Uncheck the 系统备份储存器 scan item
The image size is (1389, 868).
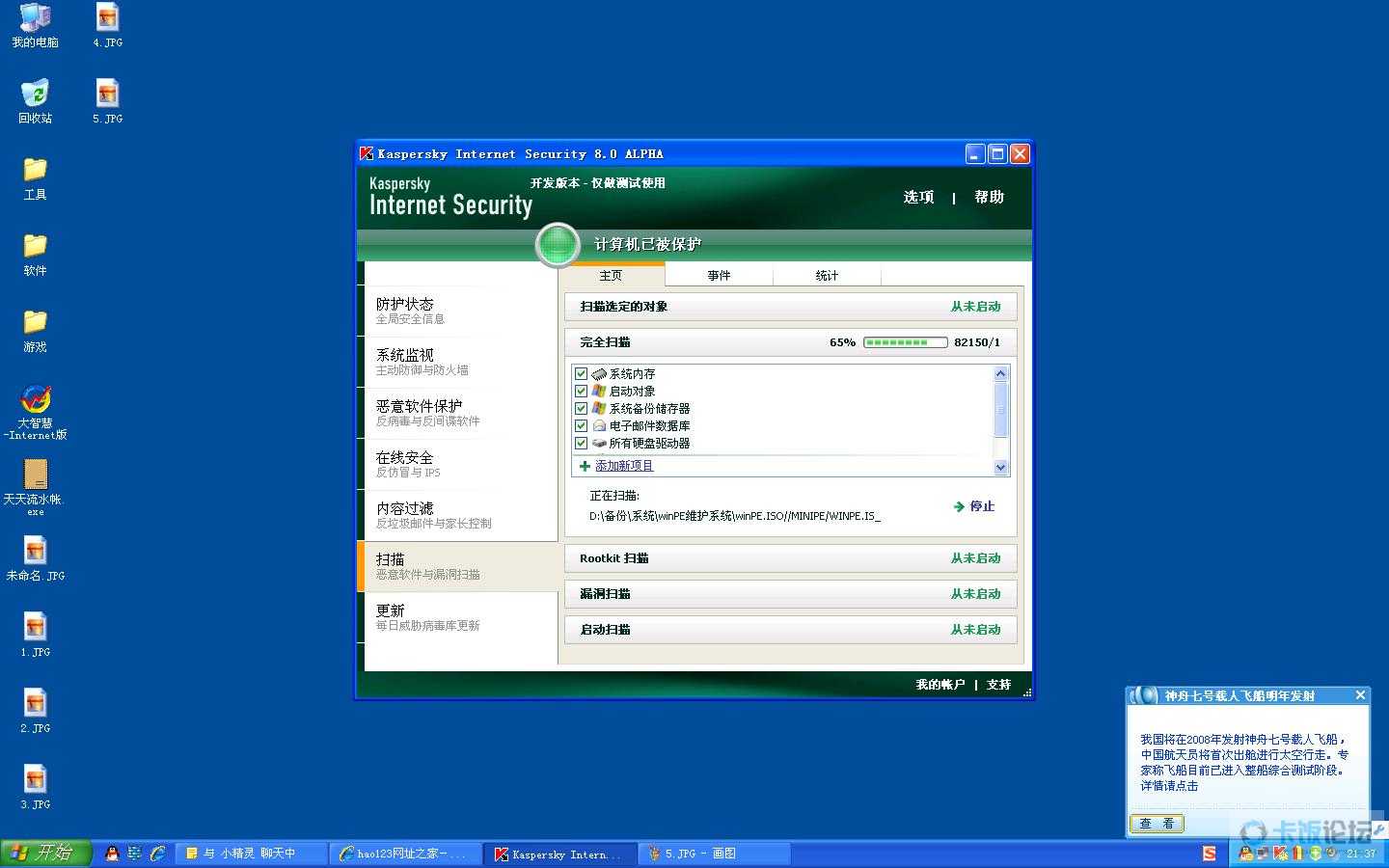click(x=581, y=408)
